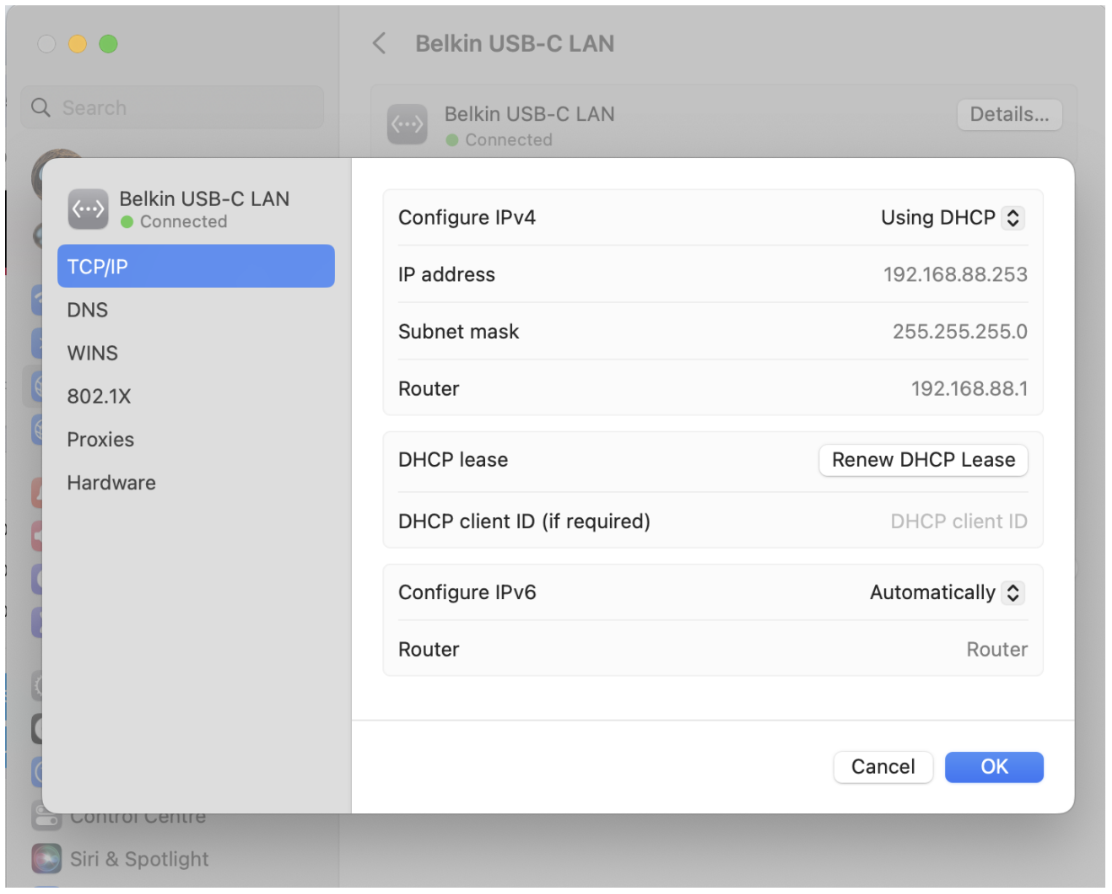Viewport: 1112px width, 894px height.
Task: Switch to the DNS section
Action: pyautogui.click(x=87, y=310)
